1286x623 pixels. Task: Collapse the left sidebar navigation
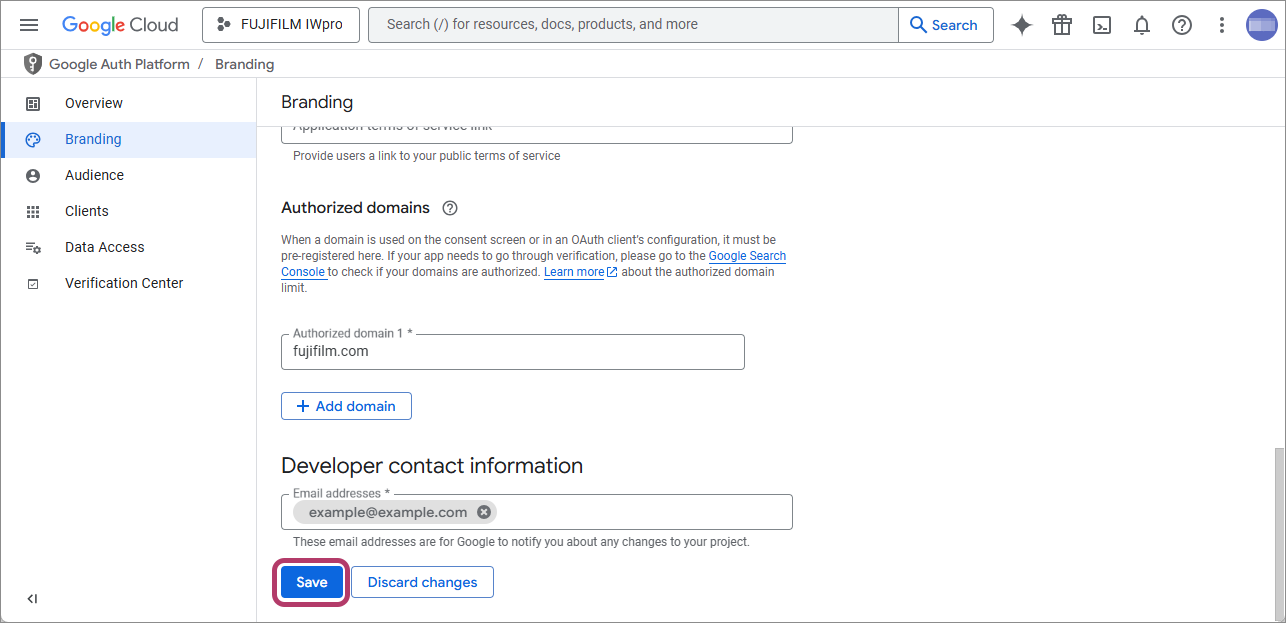[x=32, y=599]
